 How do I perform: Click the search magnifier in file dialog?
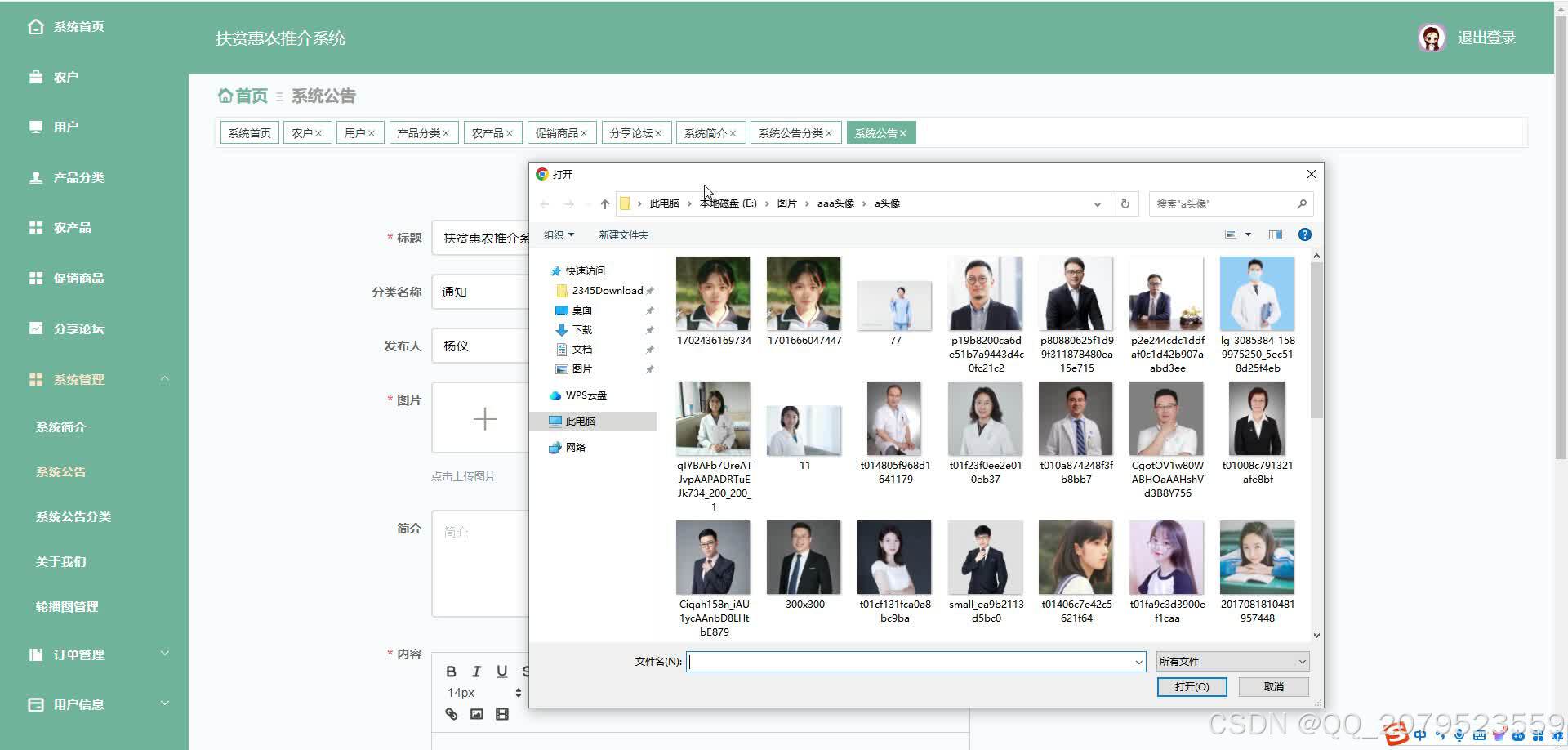(1302, 203)
